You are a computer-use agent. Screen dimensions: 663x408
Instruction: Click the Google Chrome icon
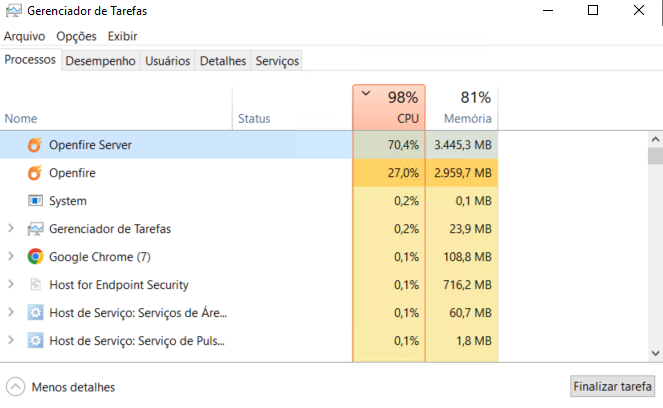pyautogui.click(x=36, y=257)
